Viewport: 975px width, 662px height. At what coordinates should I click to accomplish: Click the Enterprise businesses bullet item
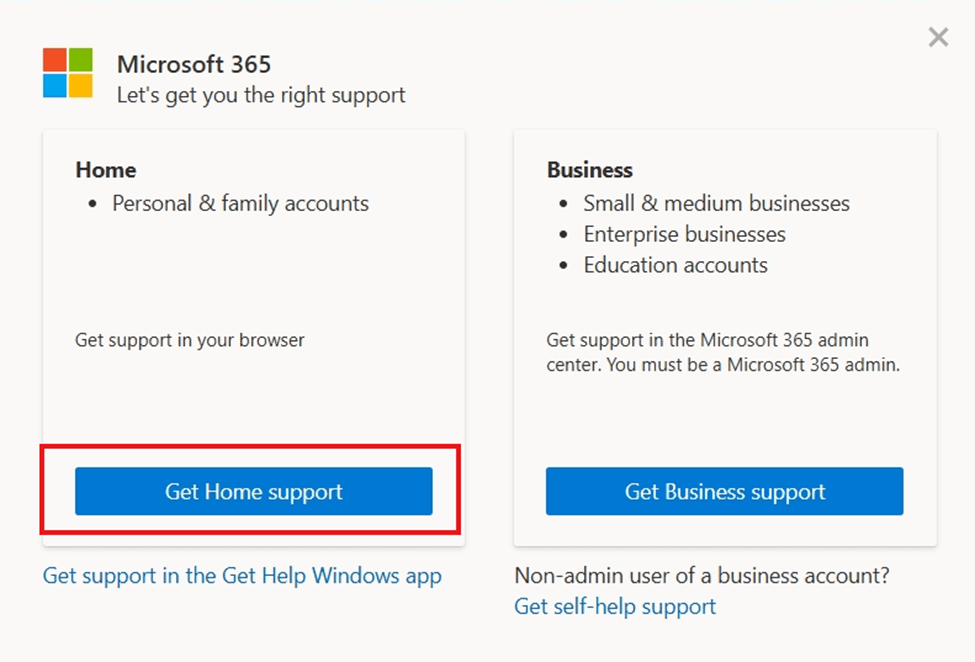(684, 234)
